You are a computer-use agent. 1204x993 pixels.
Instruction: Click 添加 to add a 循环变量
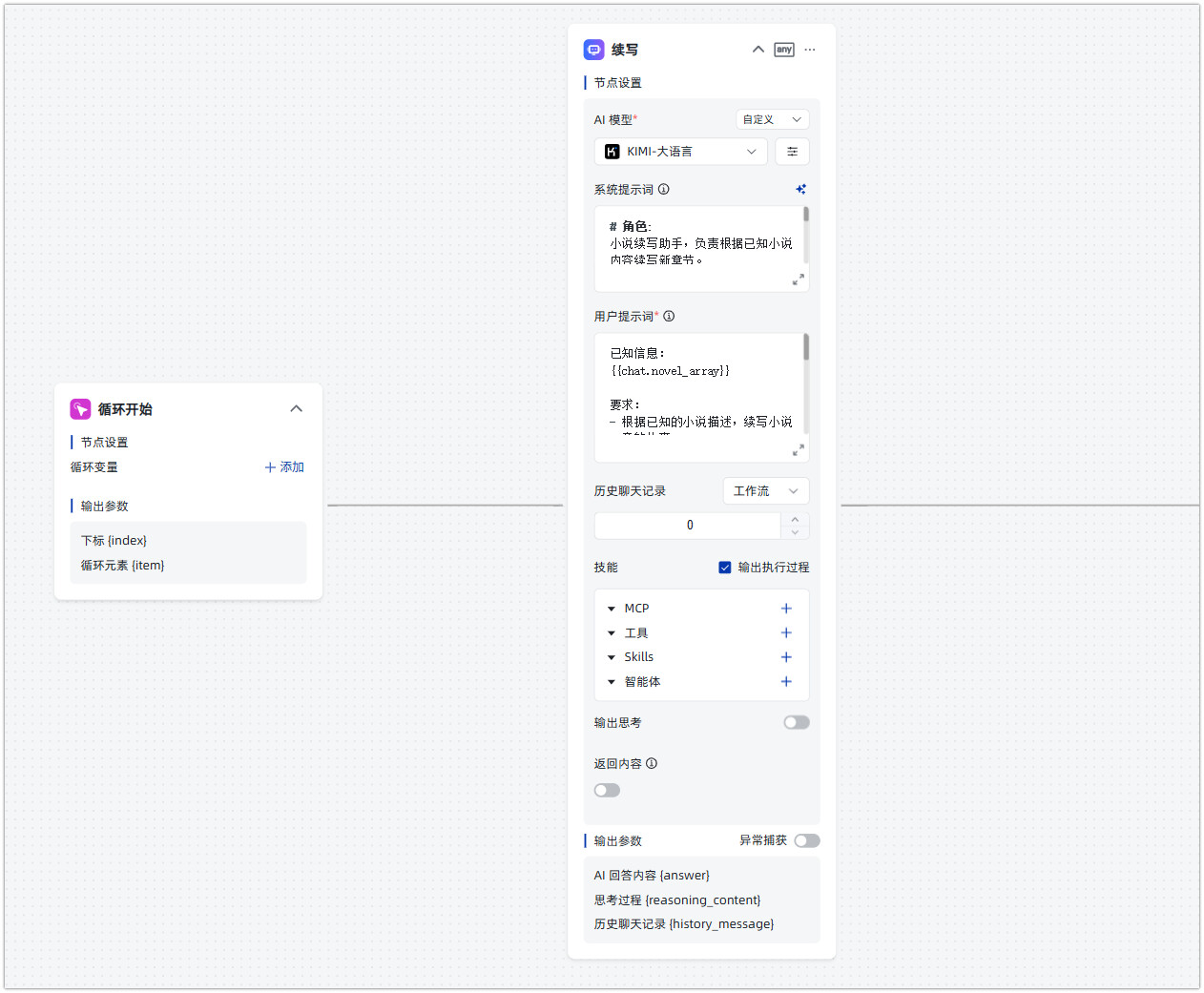284,467
